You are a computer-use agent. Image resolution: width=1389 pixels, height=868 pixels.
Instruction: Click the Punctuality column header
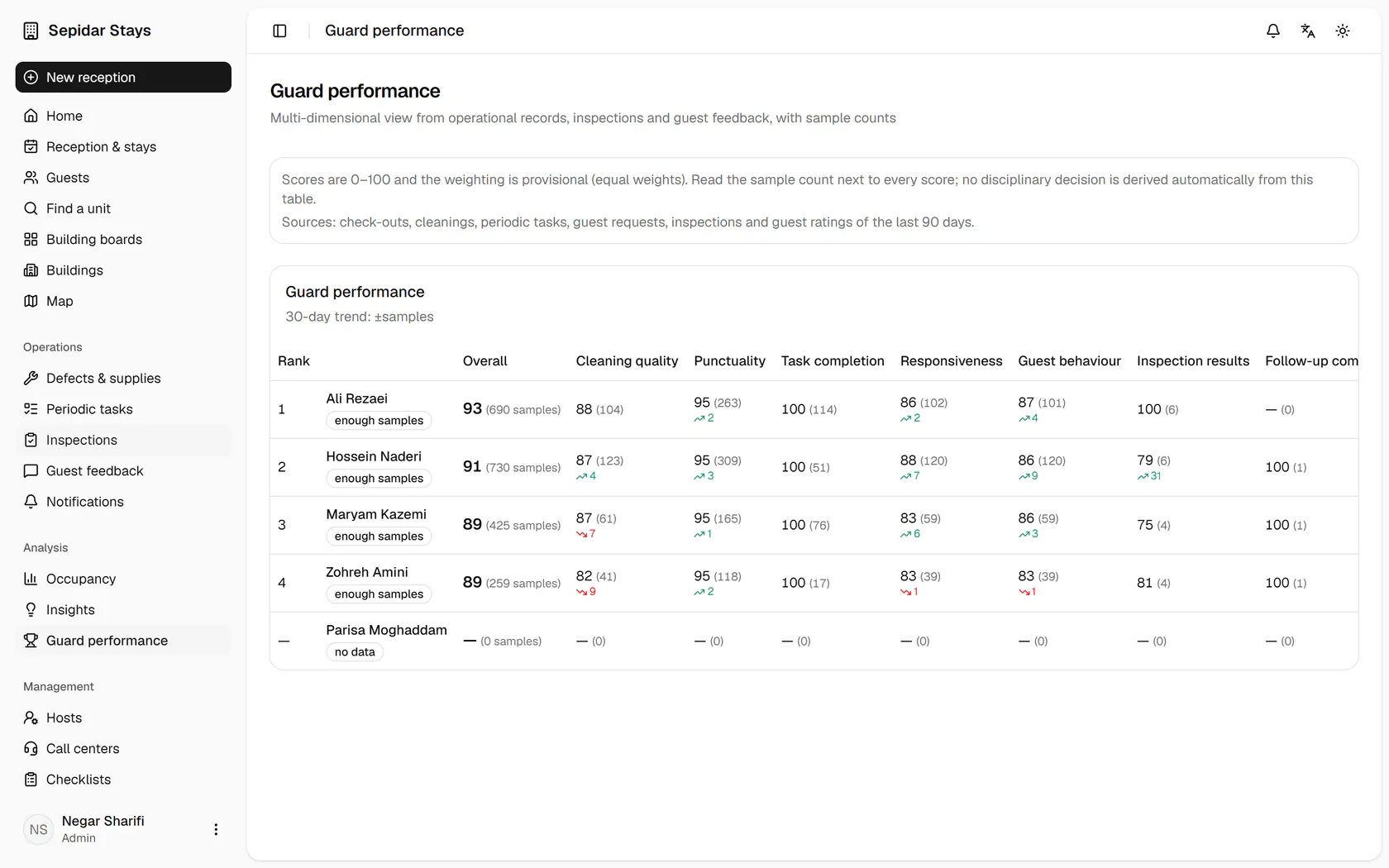point(729,361)
